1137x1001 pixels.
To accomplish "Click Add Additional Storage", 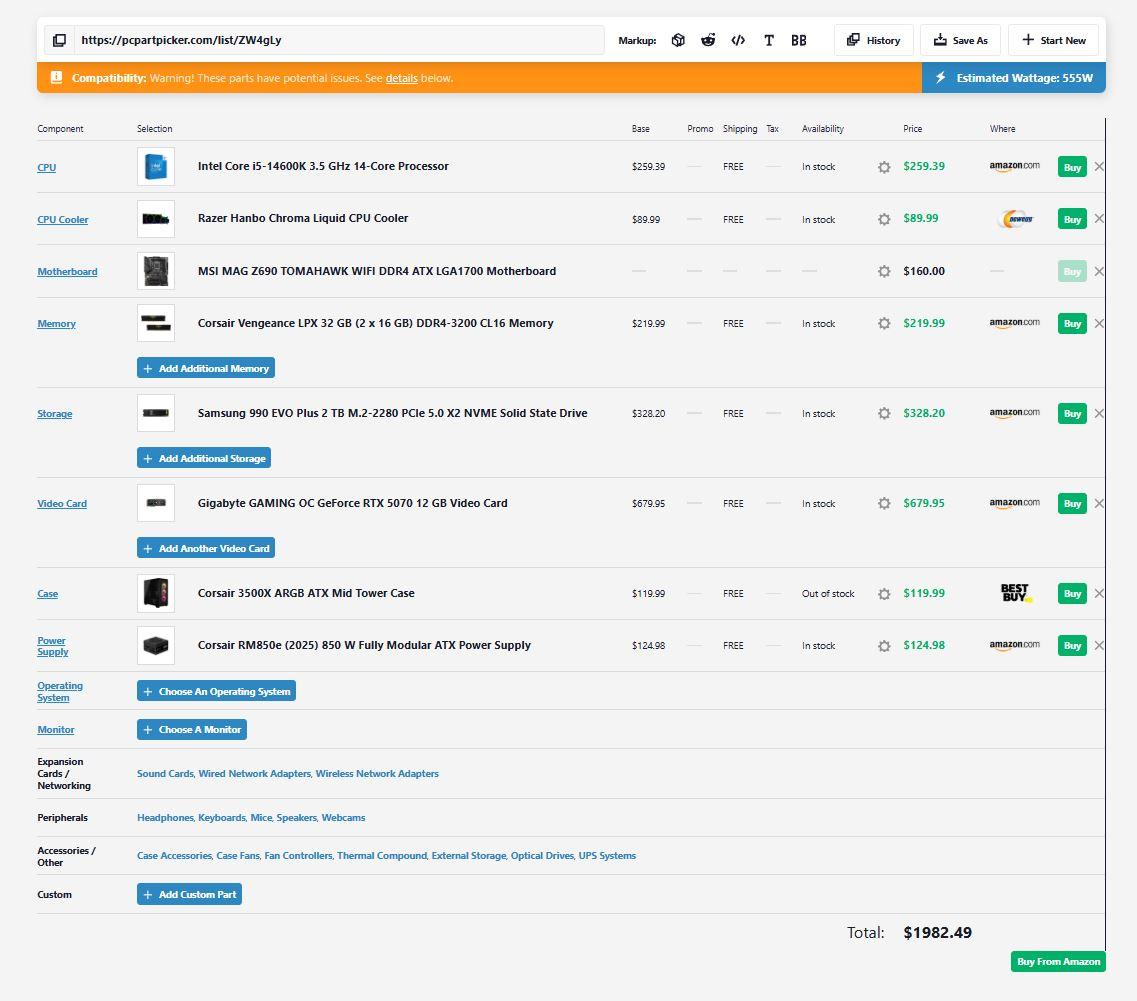I will [204, 458].
